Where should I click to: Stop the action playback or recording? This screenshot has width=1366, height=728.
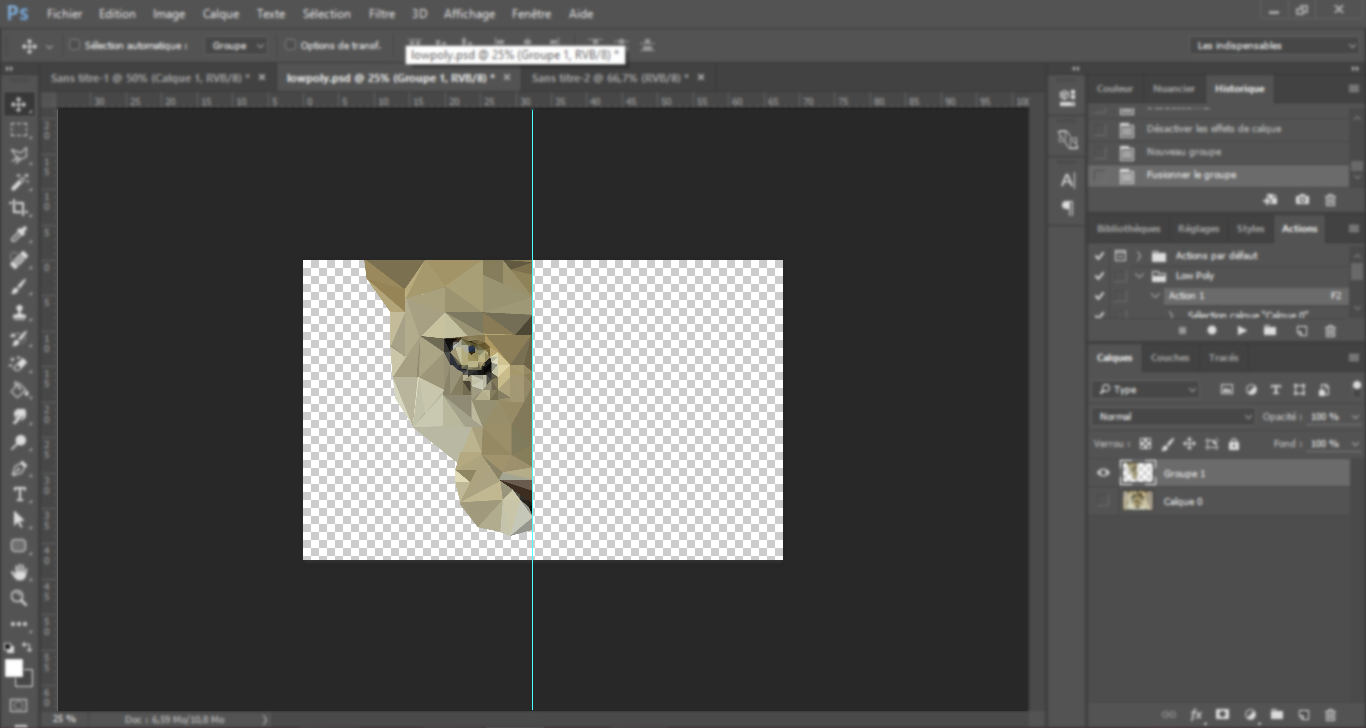[1183, 331]
